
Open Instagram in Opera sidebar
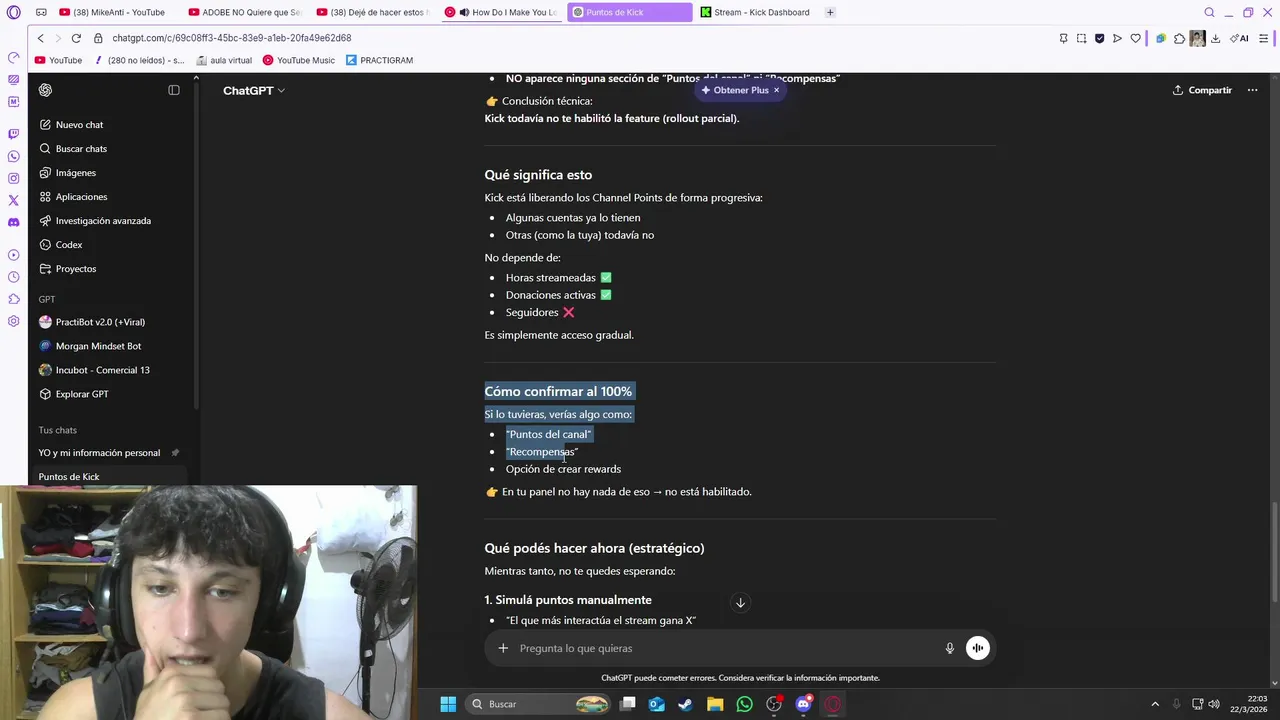13,178
